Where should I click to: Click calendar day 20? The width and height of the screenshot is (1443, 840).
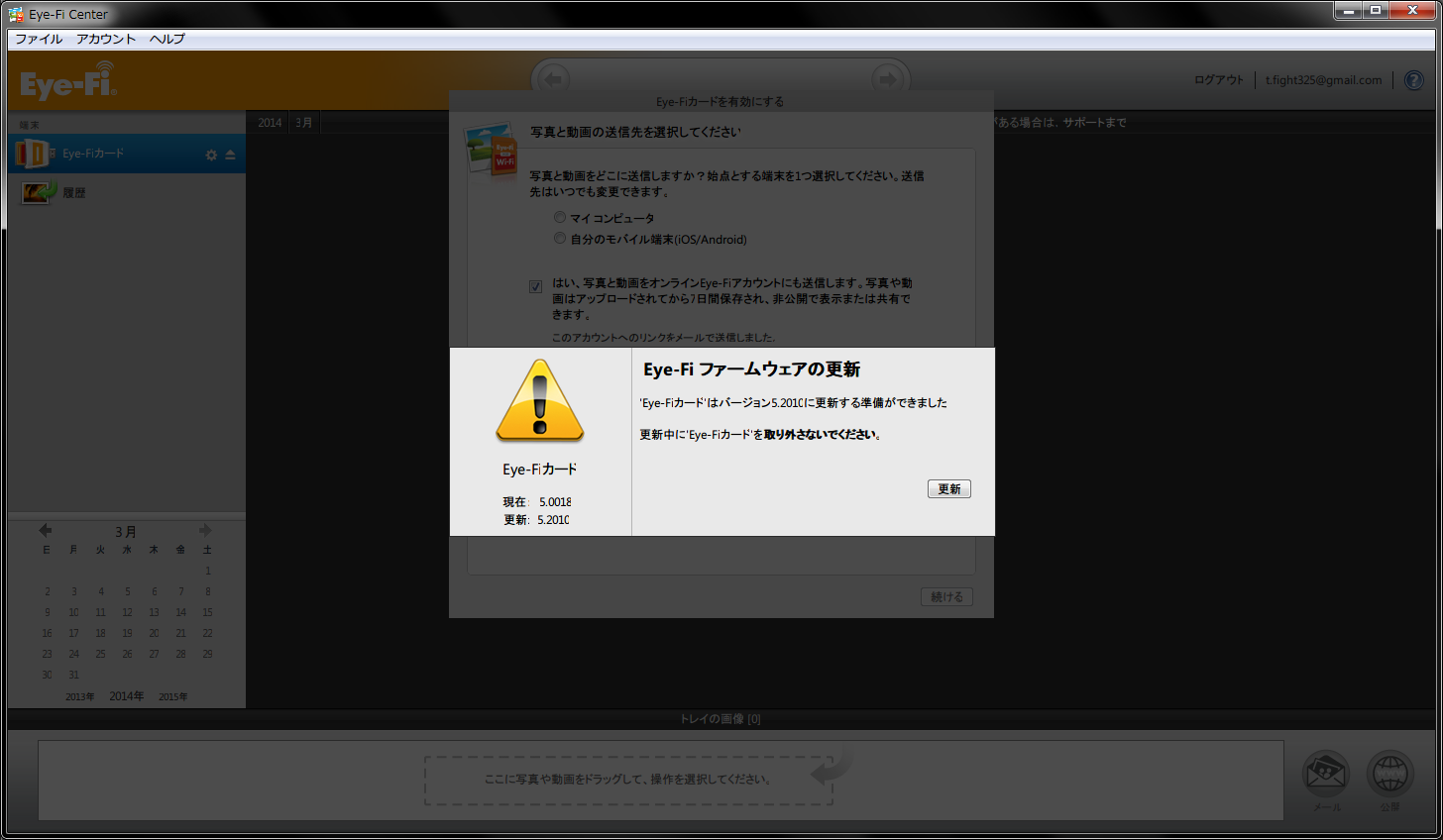(x=154, y=633)
